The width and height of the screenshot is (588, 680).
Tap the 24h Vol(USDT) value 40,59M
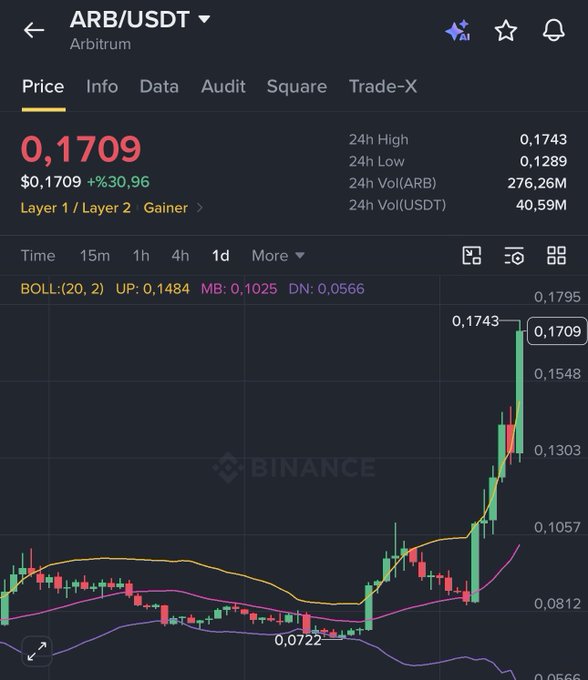(x=541, y=205)
